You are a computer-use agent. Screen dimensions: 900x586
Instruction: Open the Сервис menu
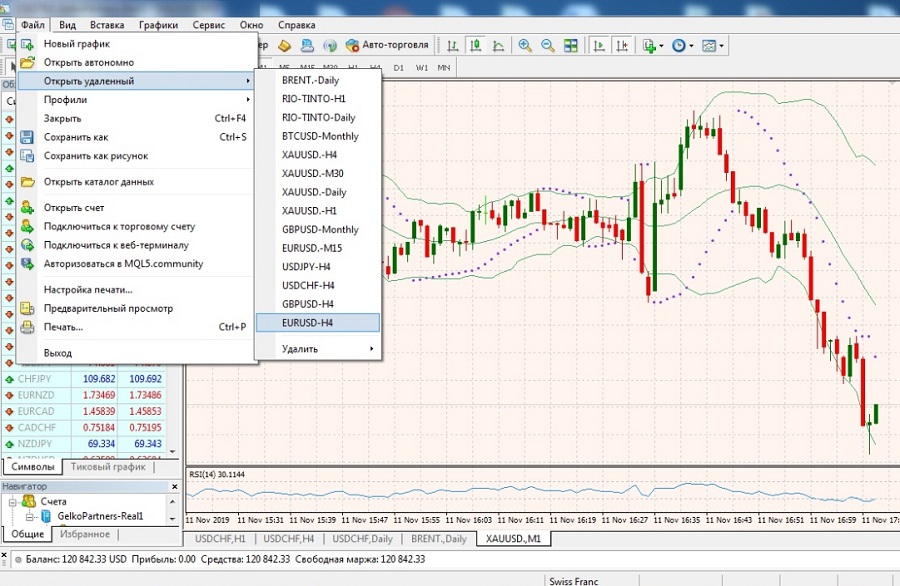pos(208,25)
